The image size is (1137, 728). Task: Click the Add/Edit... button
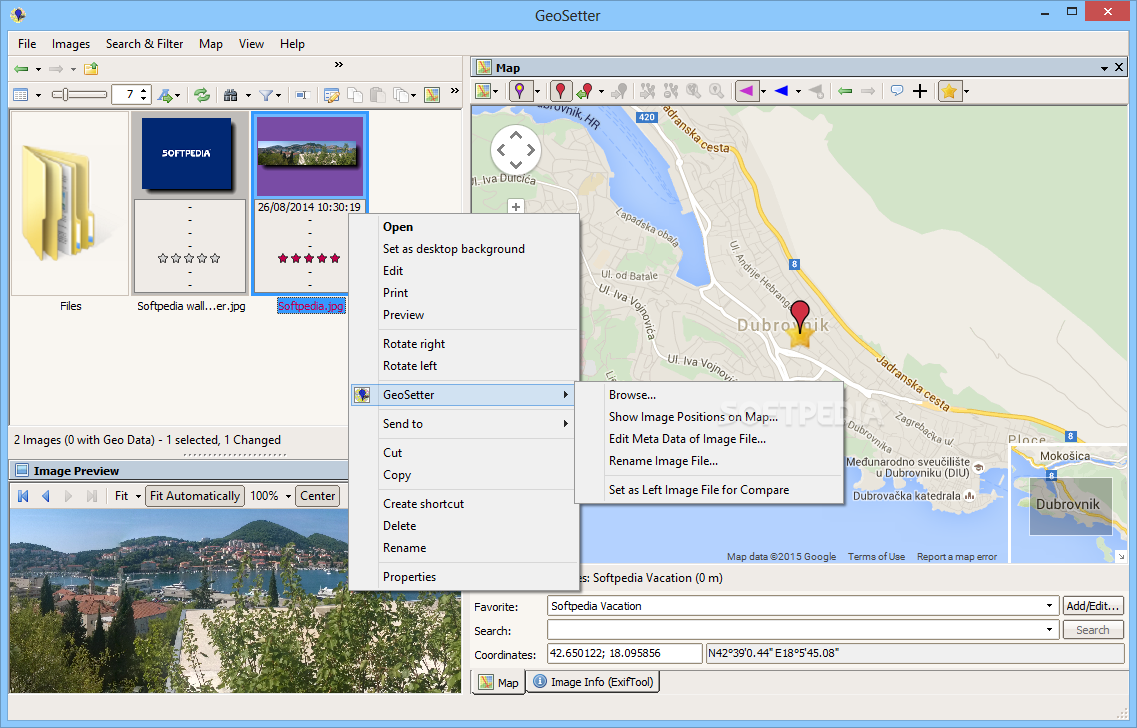pyautogui.click(x=1093, y=606)
